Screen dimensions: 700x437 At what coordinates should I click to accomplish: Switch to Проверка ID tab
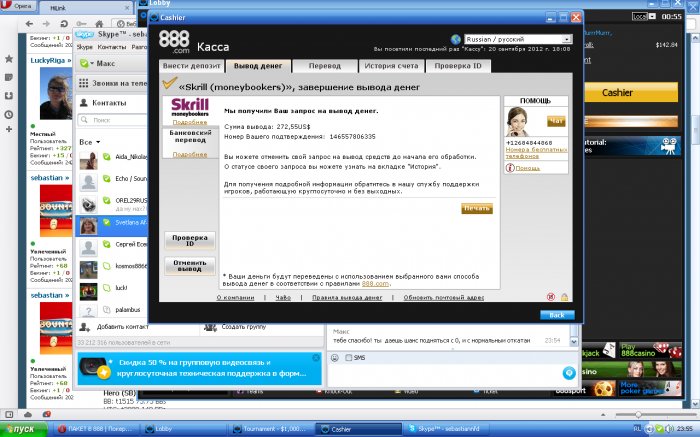(458, 66)
